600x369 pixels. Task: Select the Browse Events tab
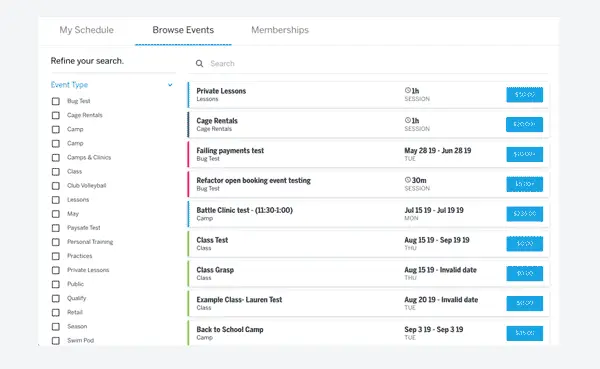point(183,30)
